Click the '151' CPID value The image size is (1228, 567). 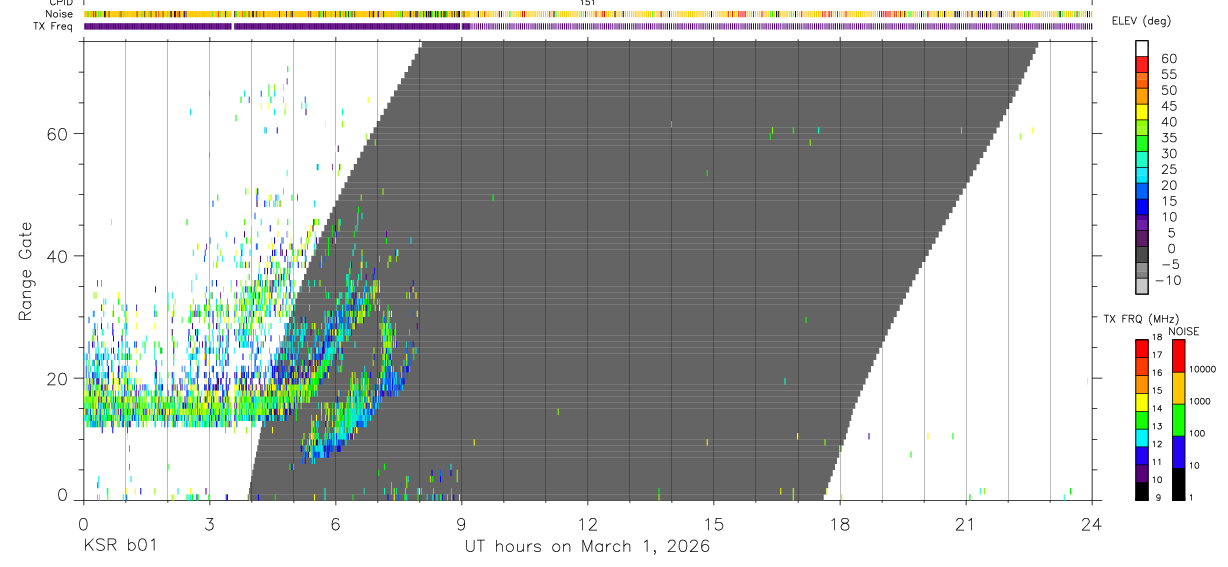tap(588, 3)
